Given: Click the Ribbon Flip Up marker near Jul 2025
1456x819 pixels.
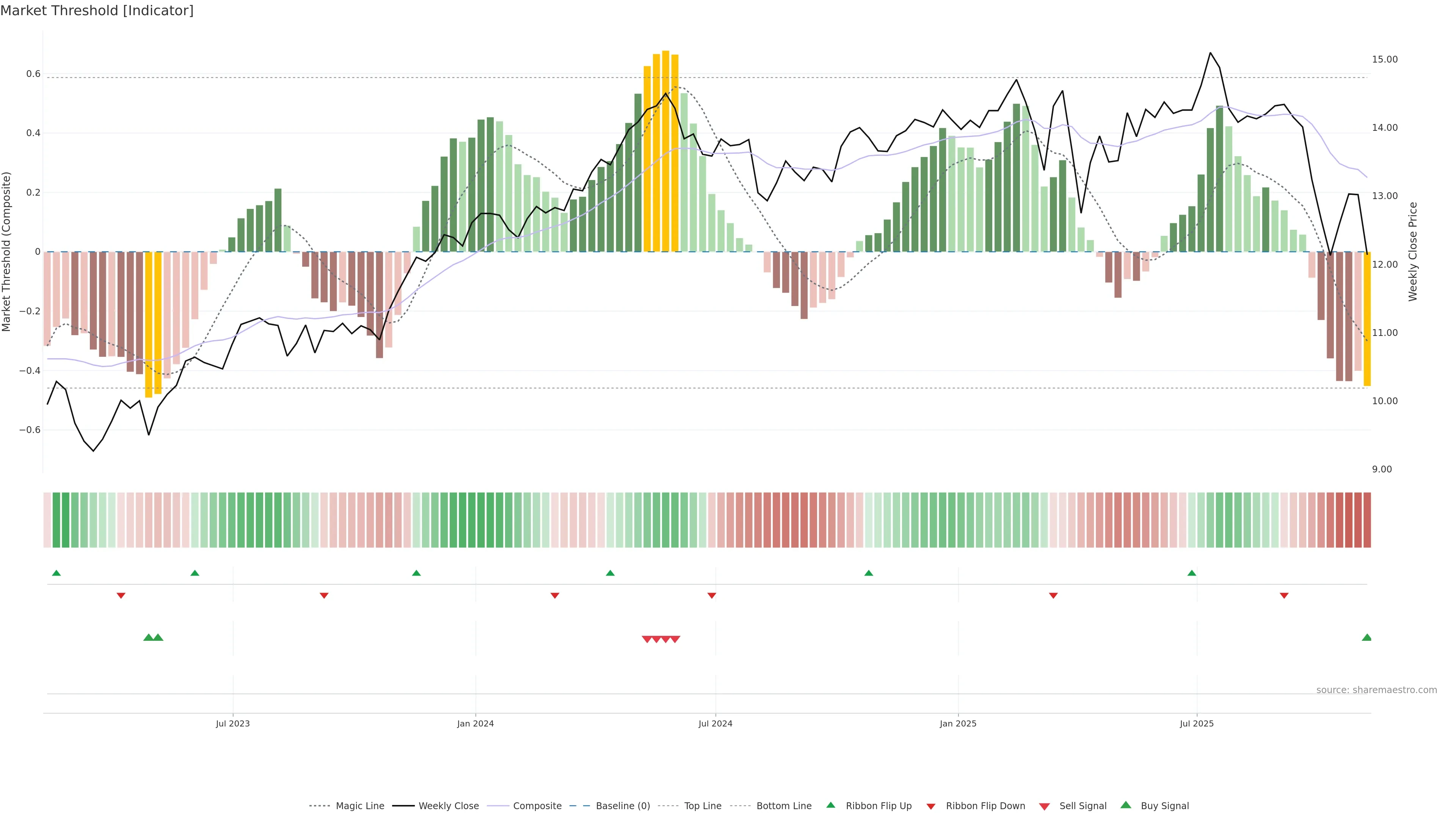Looking at the screenshot, I should point(1191,573).
